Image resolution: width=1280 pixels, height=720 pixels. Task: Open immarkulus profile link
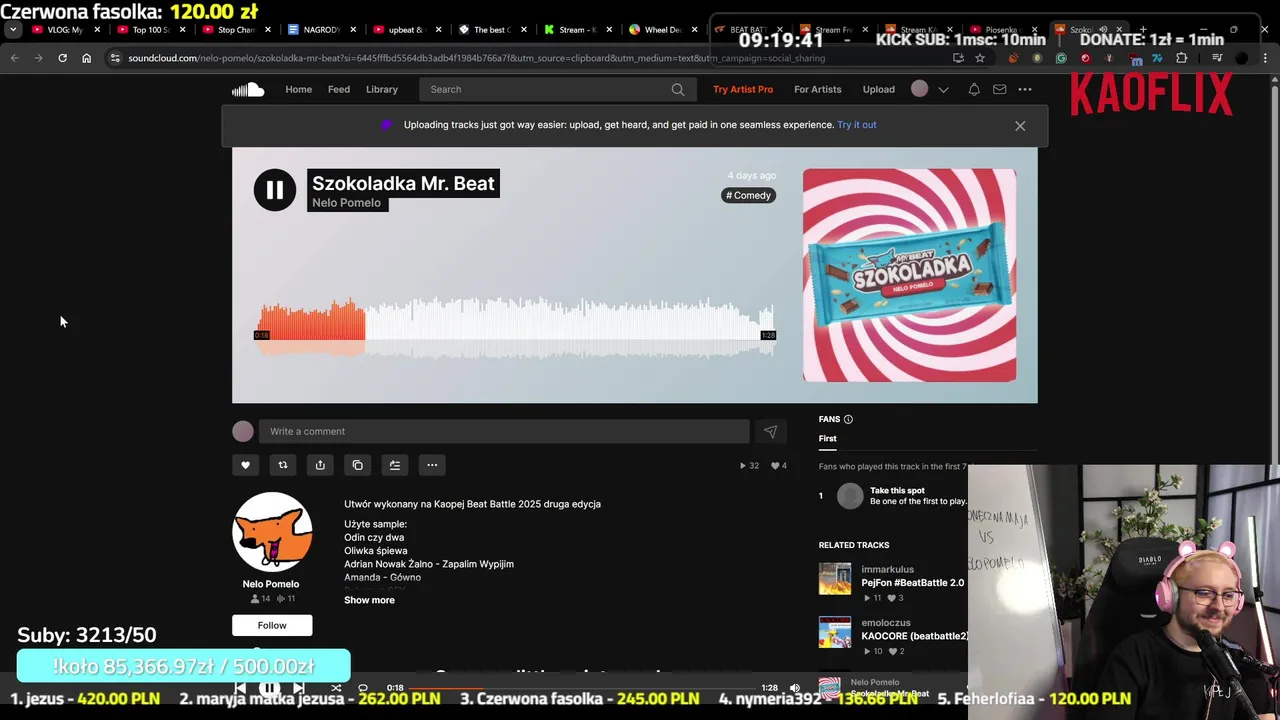coord(887,569)
